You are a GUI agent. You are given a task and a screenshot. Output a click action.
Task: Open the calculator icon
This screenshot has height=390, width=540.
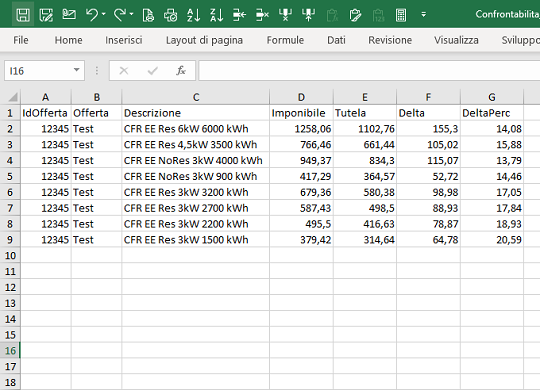pyautogui.click(x=401, y=15)
